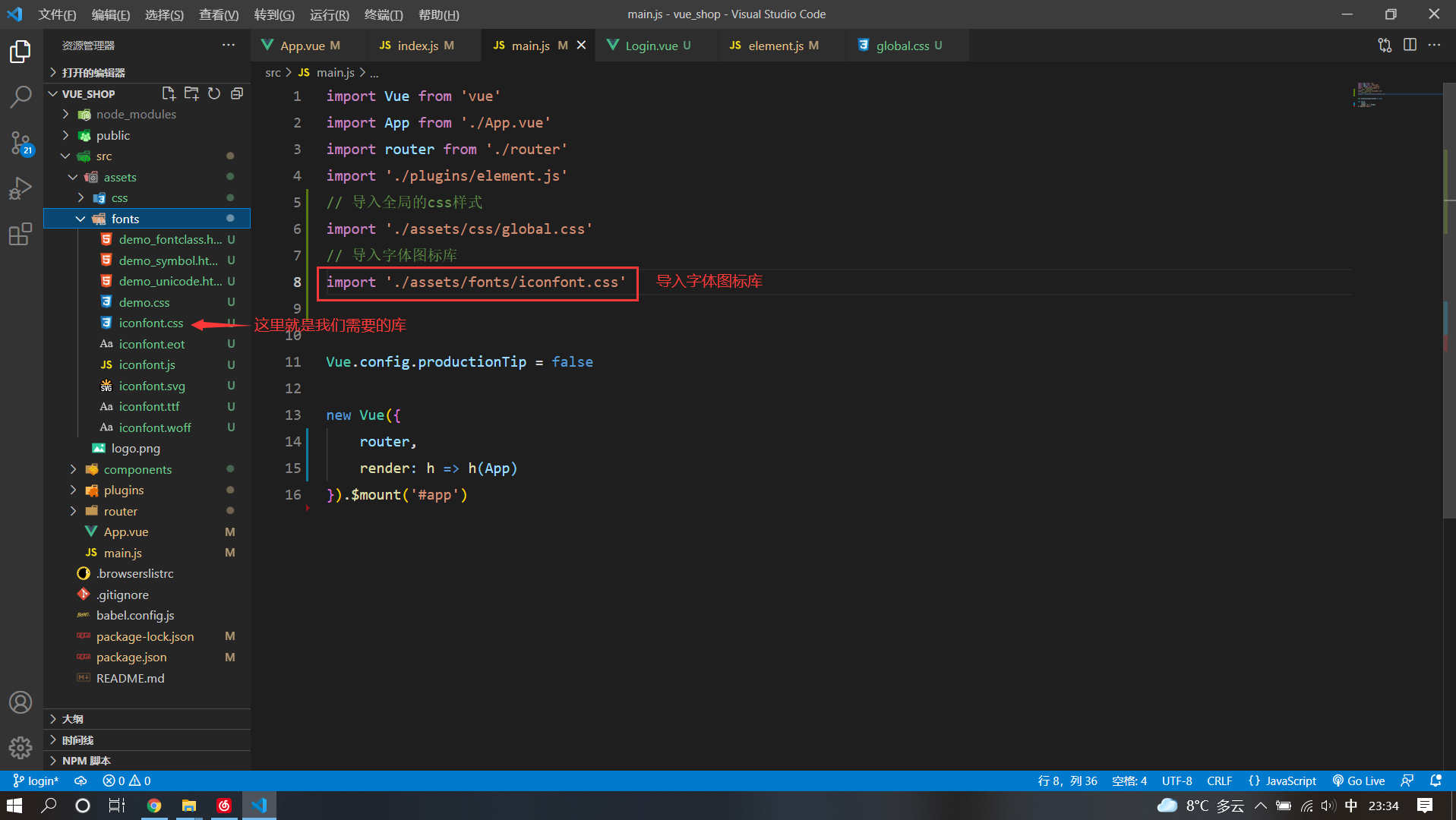Expand the 时间线 timeline section

[x=147, y=740]
